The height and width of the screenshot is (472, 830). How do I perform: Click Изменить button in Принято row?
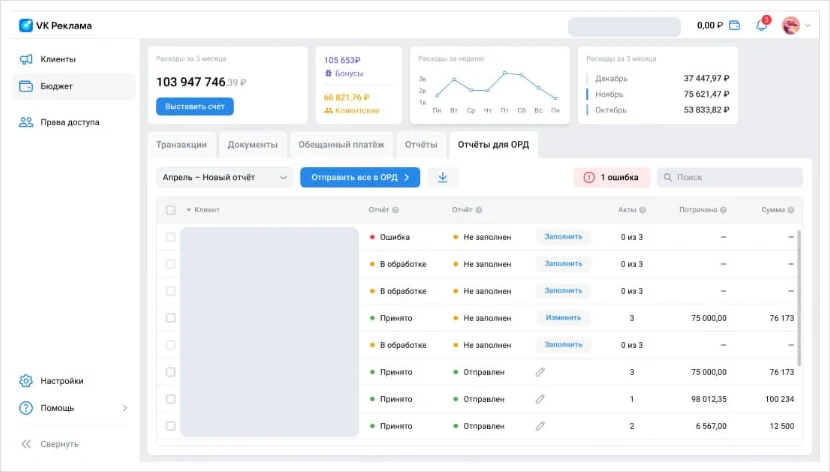(563, 318)
